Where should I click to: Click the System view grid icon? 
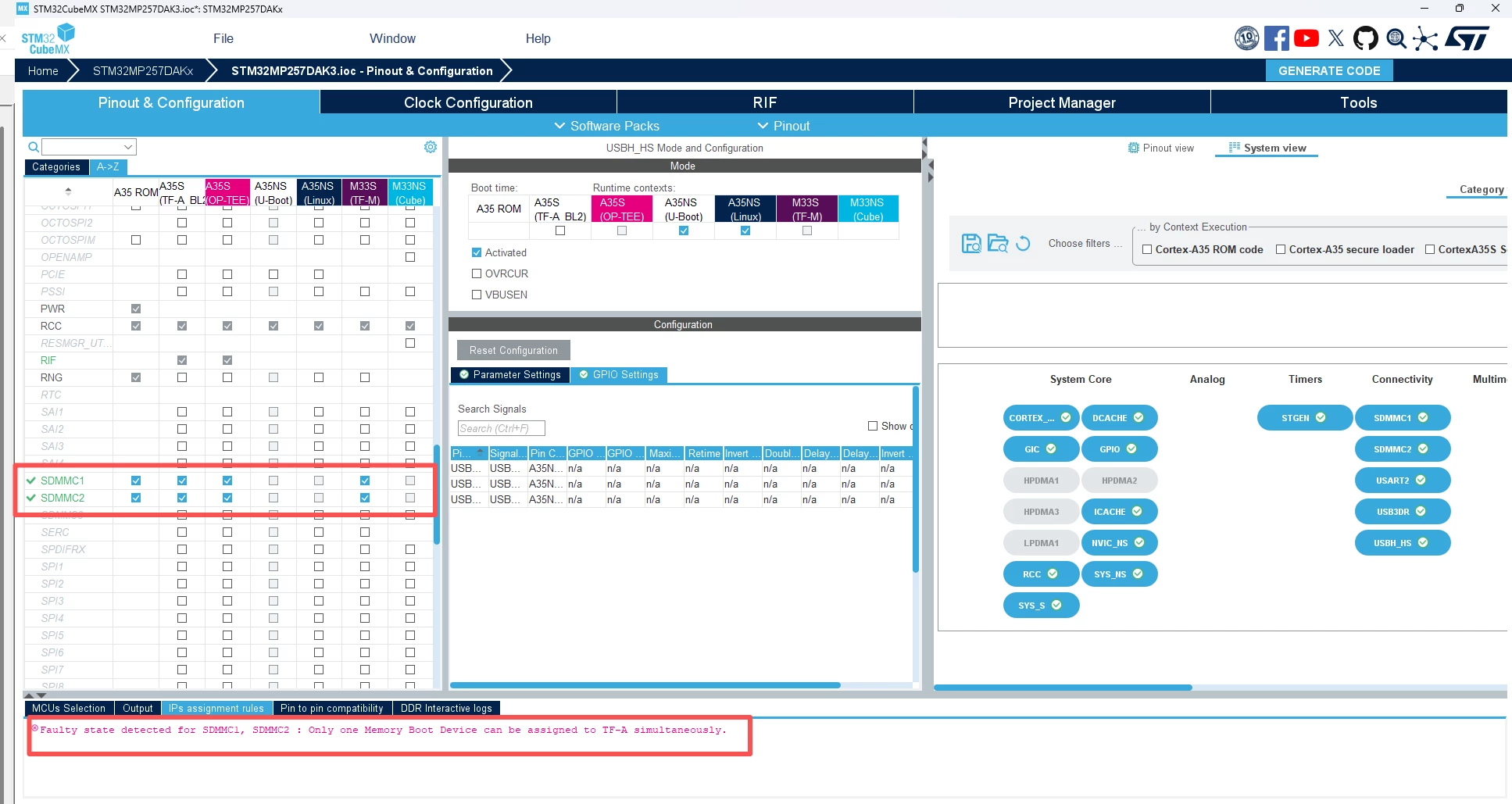coord(1235,148)
